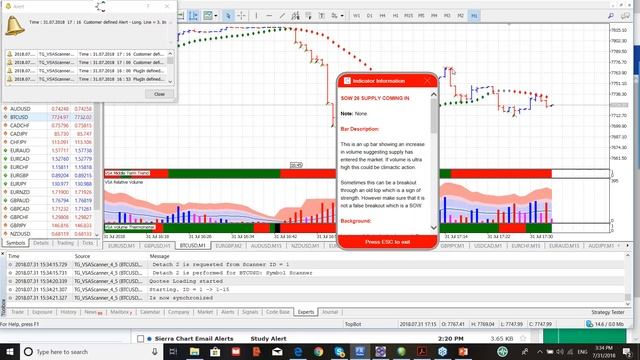
Task: Switch chart to M1 timeframe
Action: click(474, 16)
